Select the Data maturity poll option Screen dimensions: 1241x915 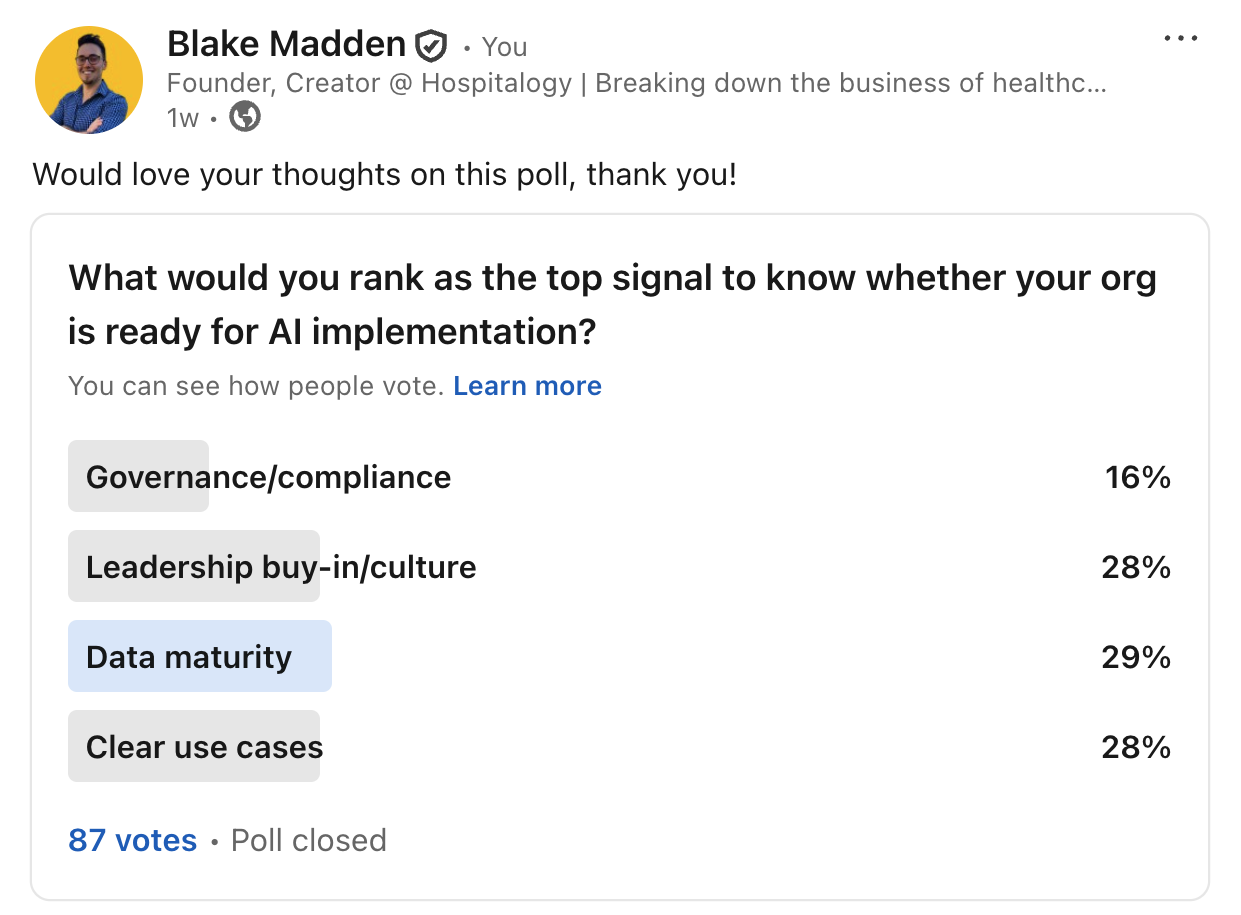(x=189, y=657)
